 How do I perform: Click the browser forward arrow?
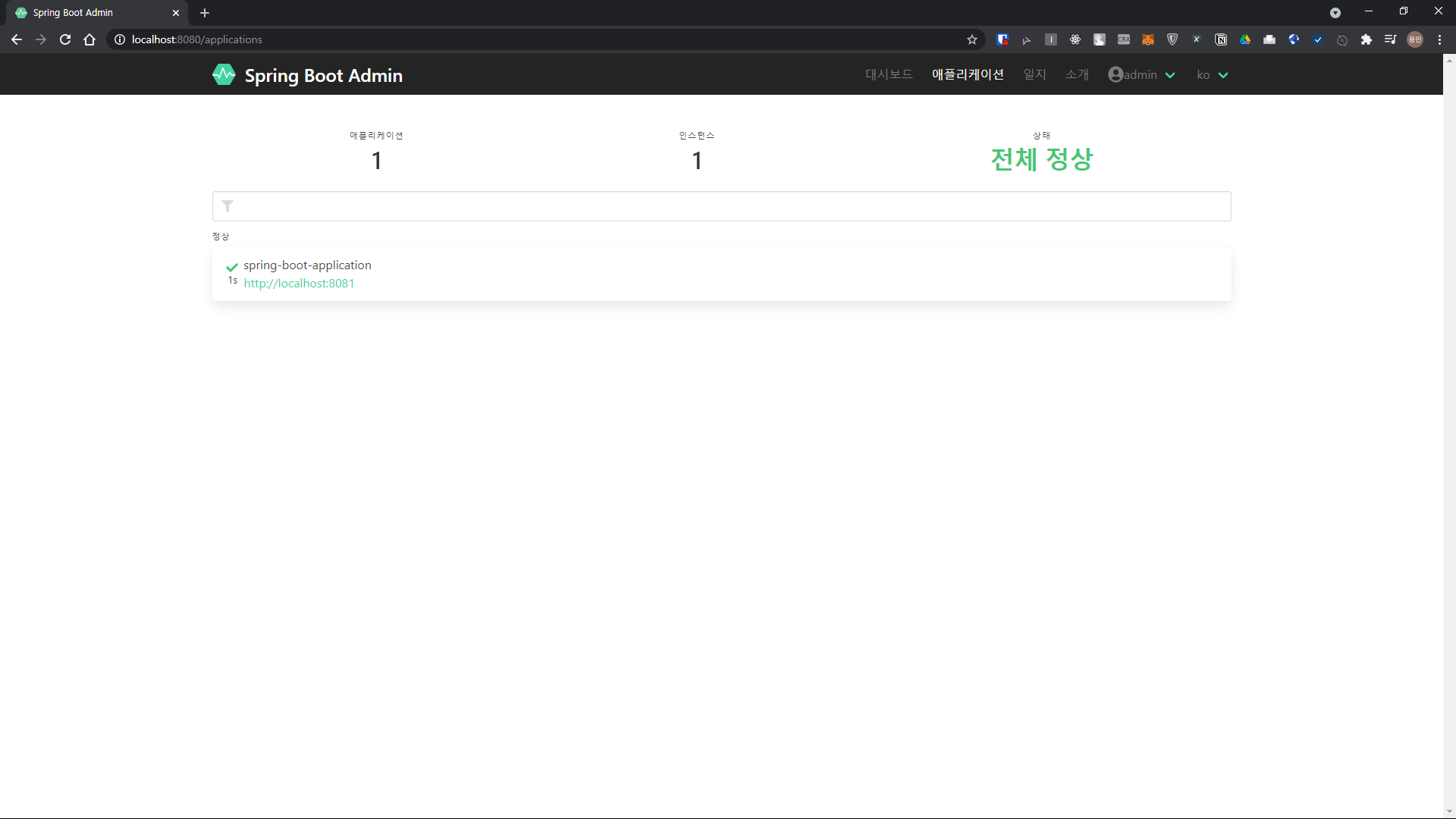point(41,39)
